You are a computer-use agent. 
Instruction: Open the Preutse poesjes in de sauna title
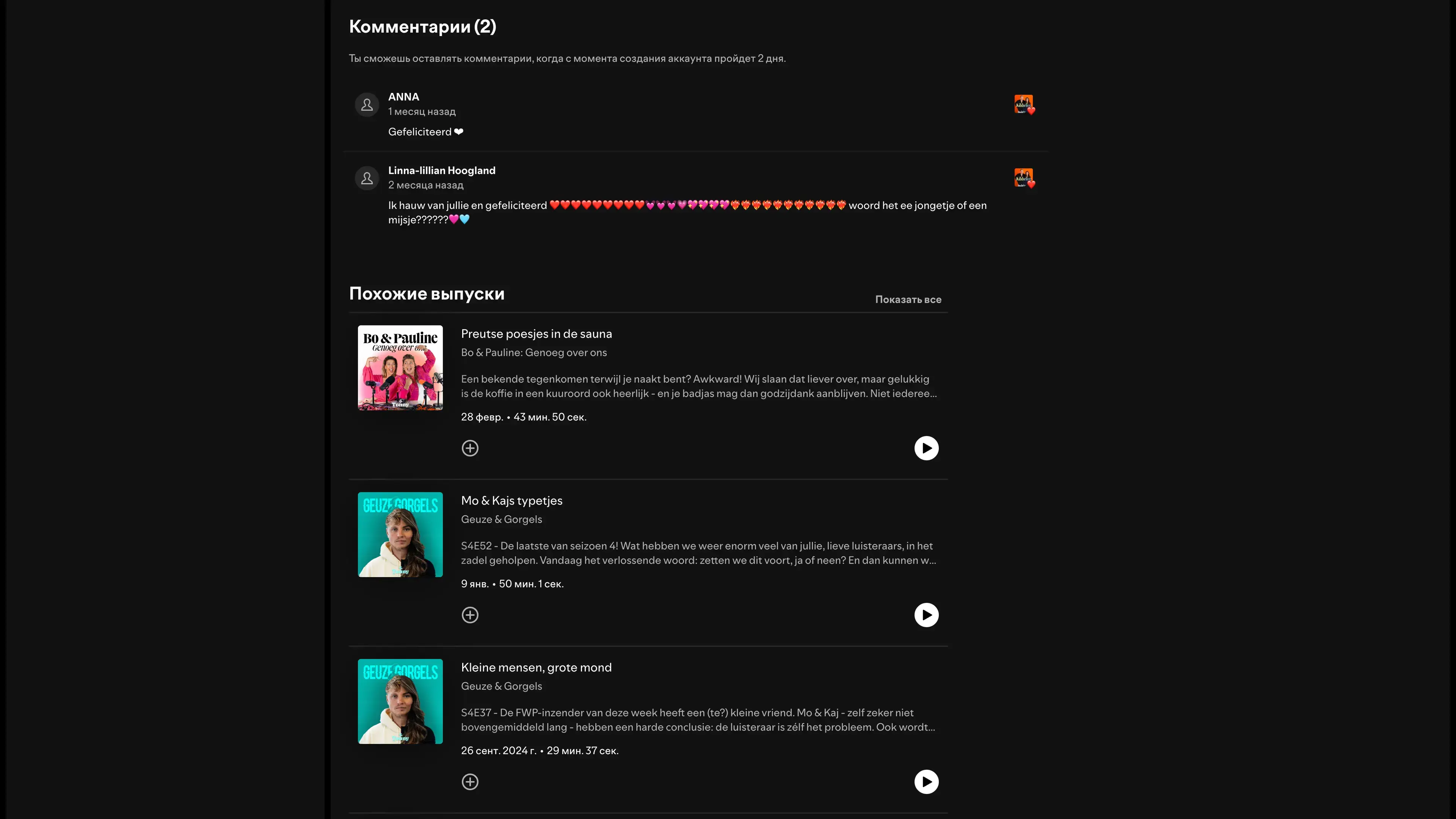pyautogui.click(x=537, y=334)
